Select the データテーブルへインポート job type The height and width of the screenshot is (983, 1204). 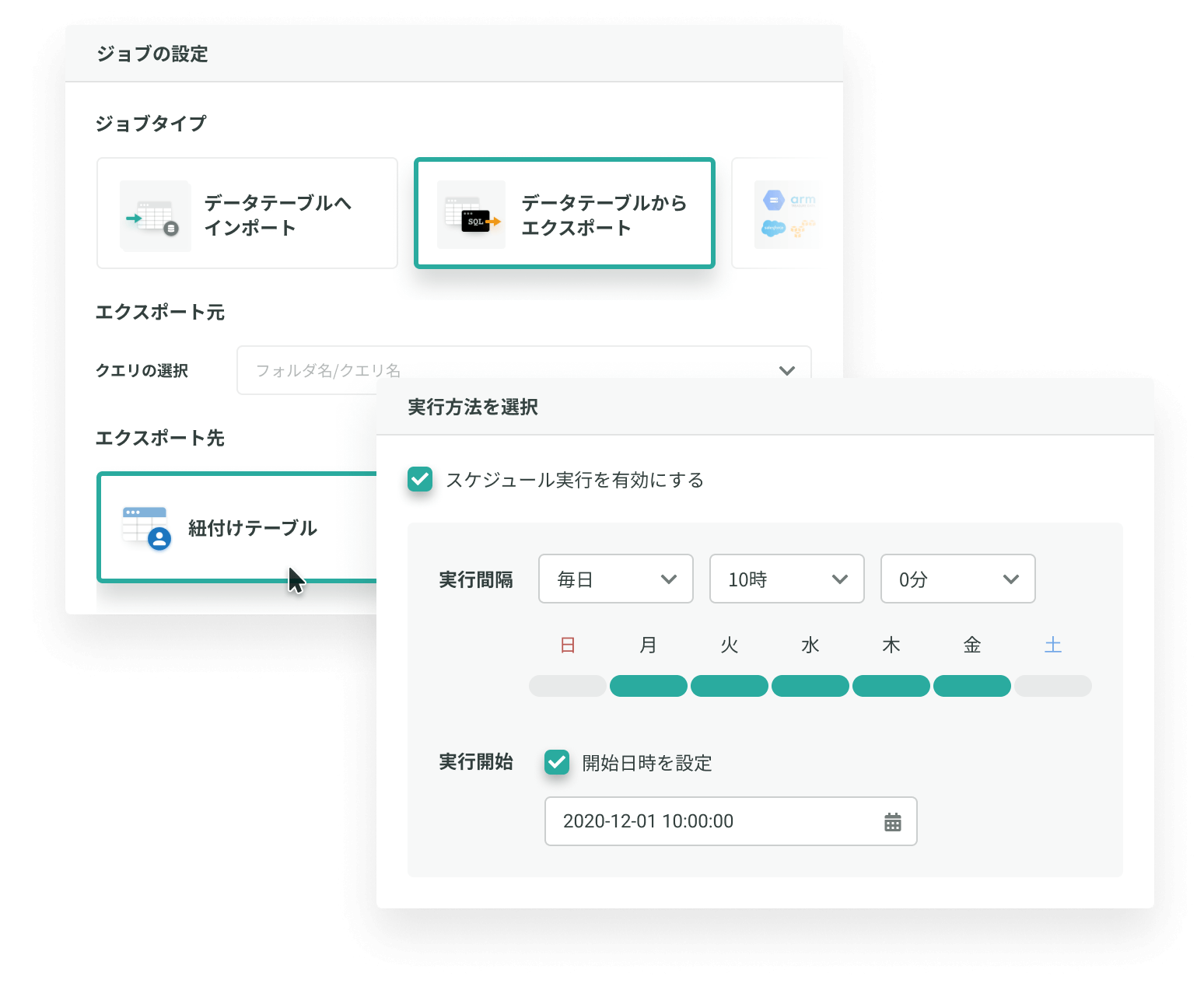(247, 214)
